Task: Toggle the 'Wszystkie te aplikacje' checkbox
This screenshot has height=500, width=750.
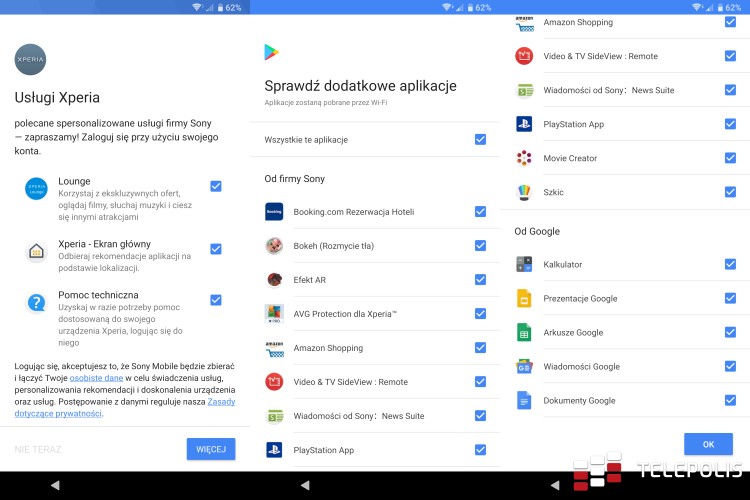Action: [x=480, y=140]
